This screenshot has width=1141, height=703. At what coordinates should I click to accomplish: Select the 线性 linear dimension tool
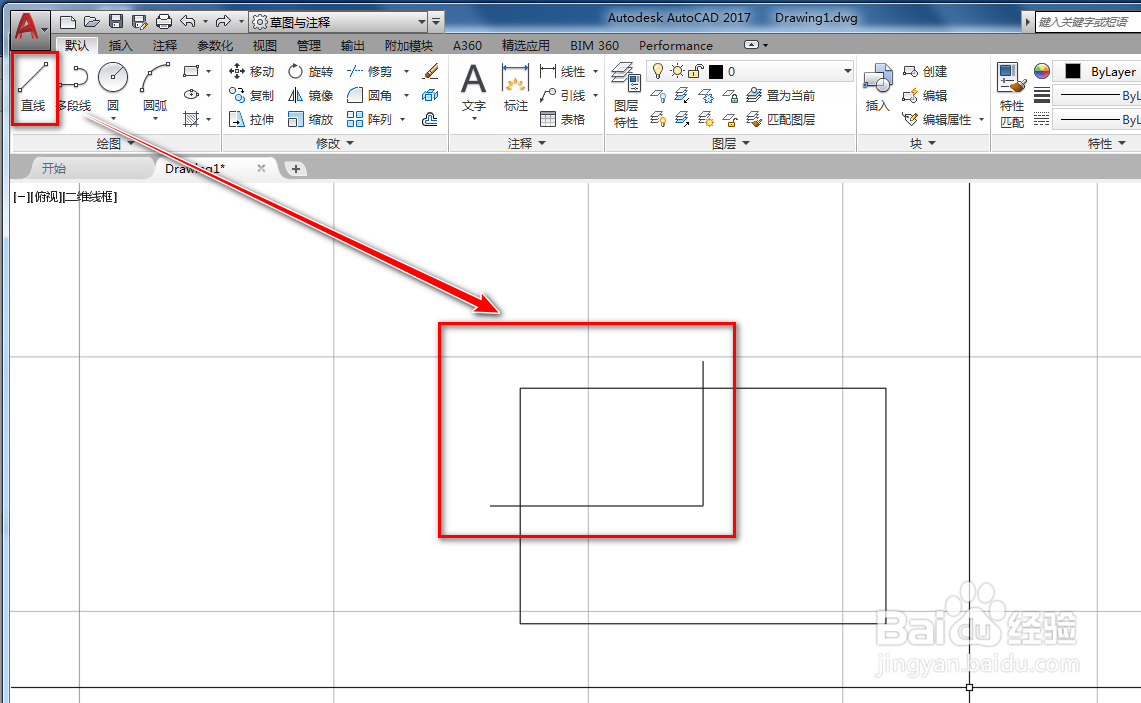pos(563,71)
